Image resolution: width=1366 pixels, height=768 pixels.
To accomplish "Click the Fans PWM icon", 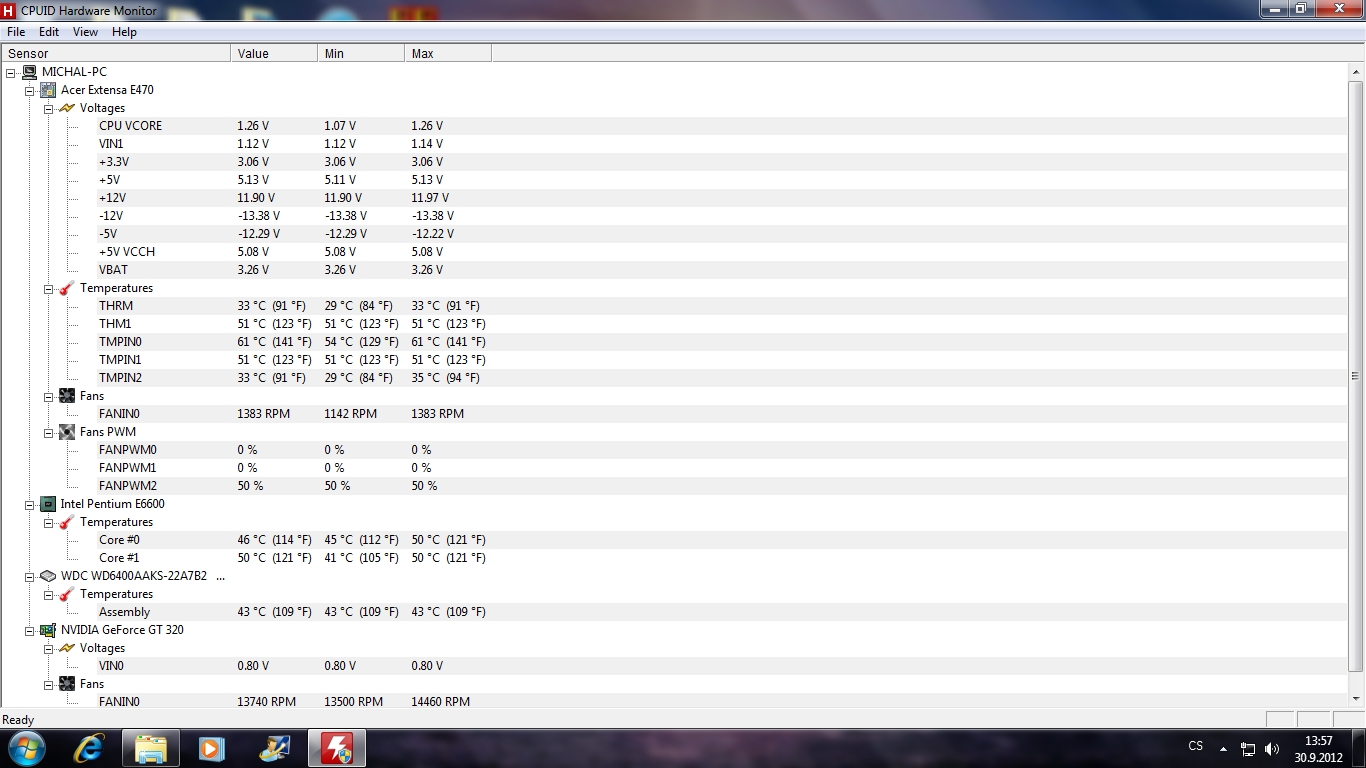I will pyautogui.click(x=67, y=432).
